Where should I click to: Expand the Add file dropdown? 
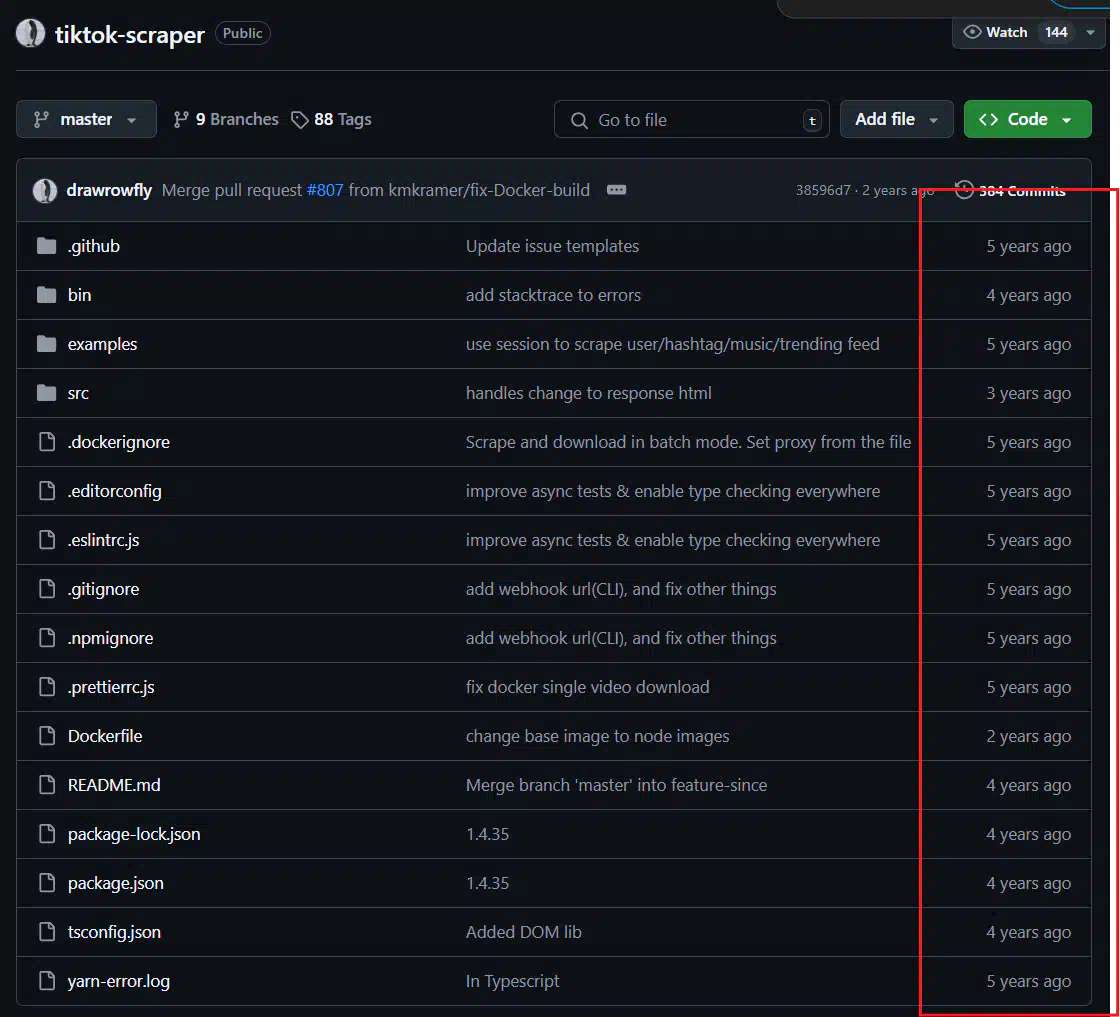click(x=896, y=119)
